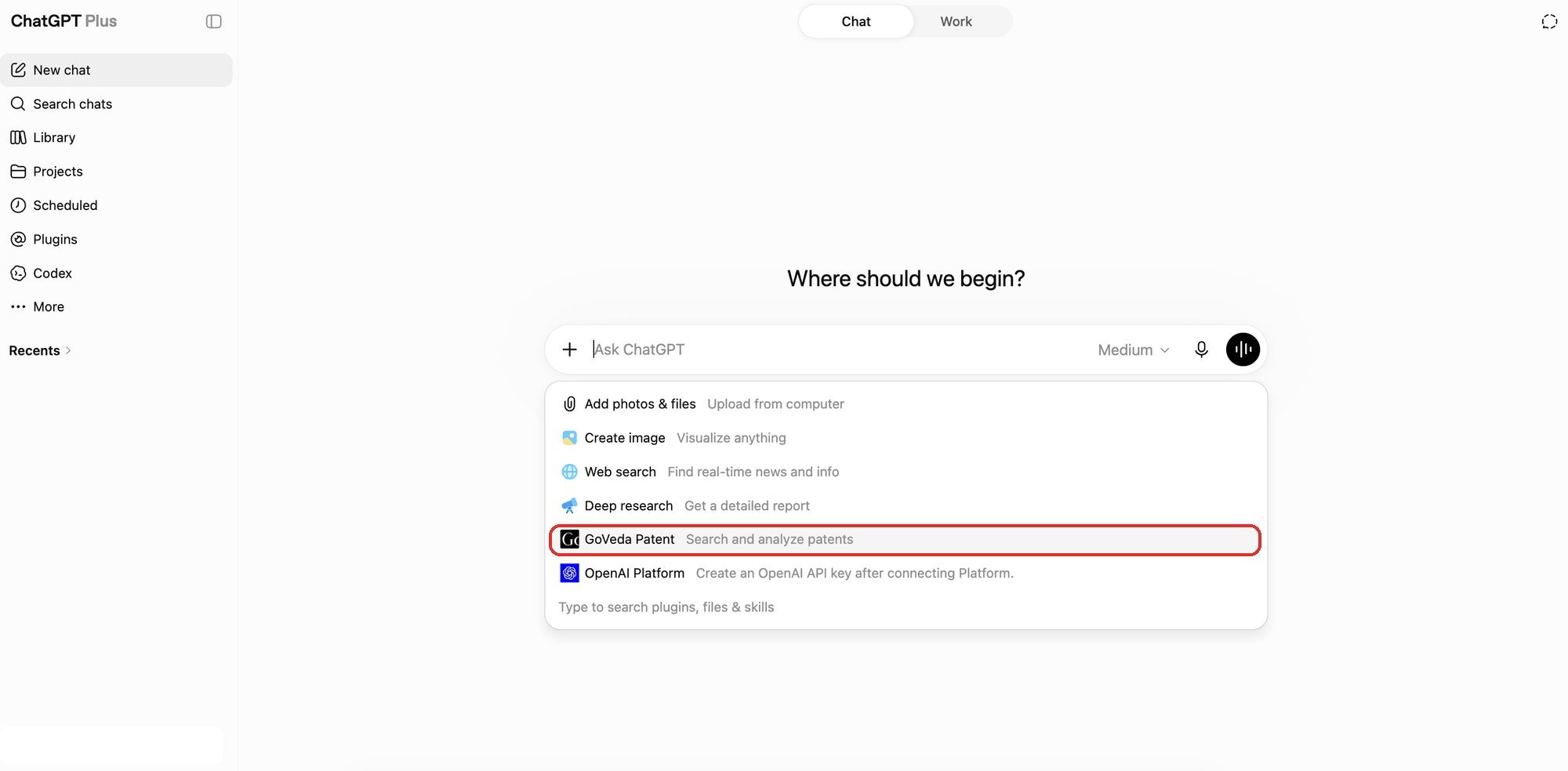Click 'Find real-time news and info' text

tap(753, 472)
